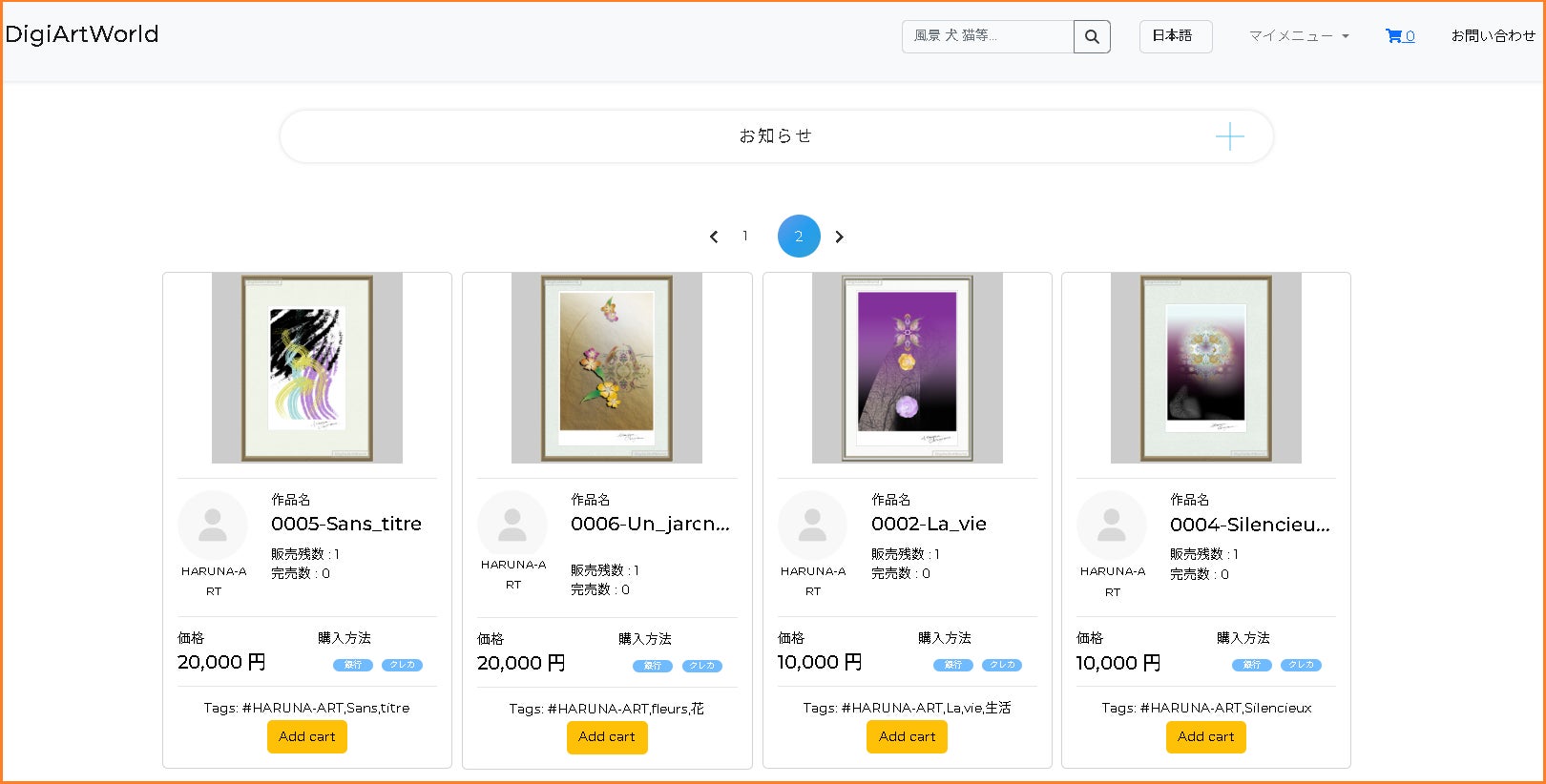Open the 0006-Un_jarcn flower artwork thumbnail
The image size is (1546, 784).
pos(607,368)
